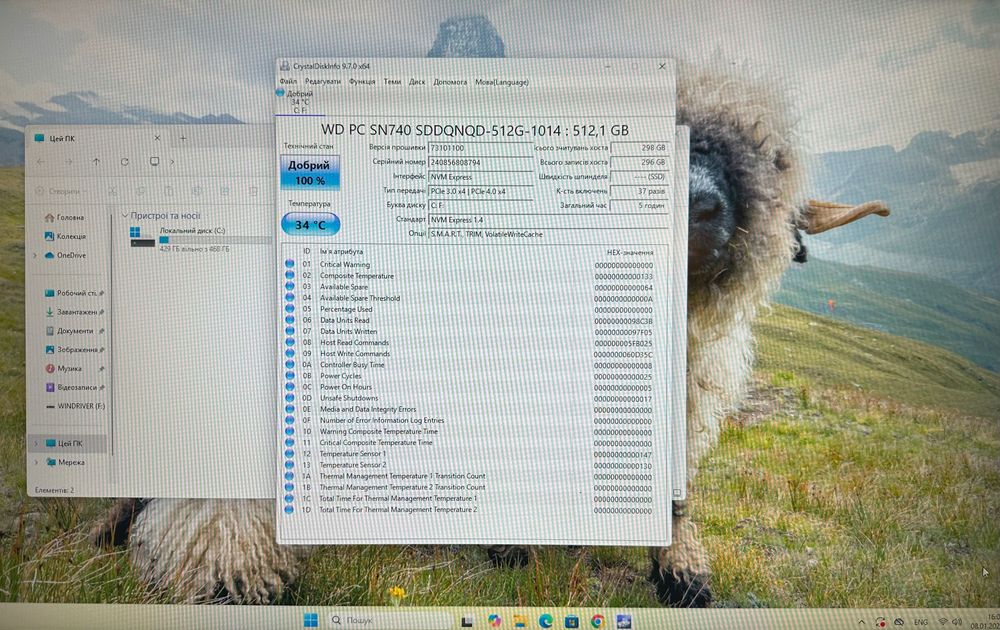1000x630 pixels.
Task: Open Google Chrome from the taskbar
Action: pyautogui.click(x=598, y=620)
